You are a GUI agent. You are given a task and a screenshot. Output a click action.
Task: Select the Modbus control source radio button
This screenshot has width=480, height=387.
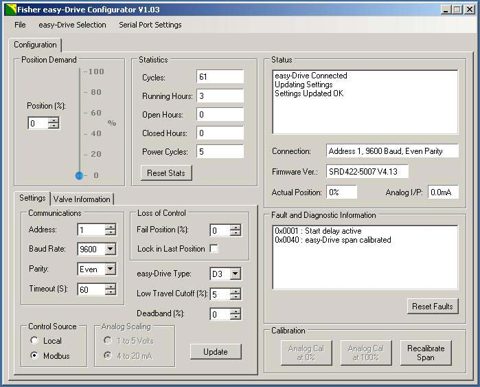(34, 355)
